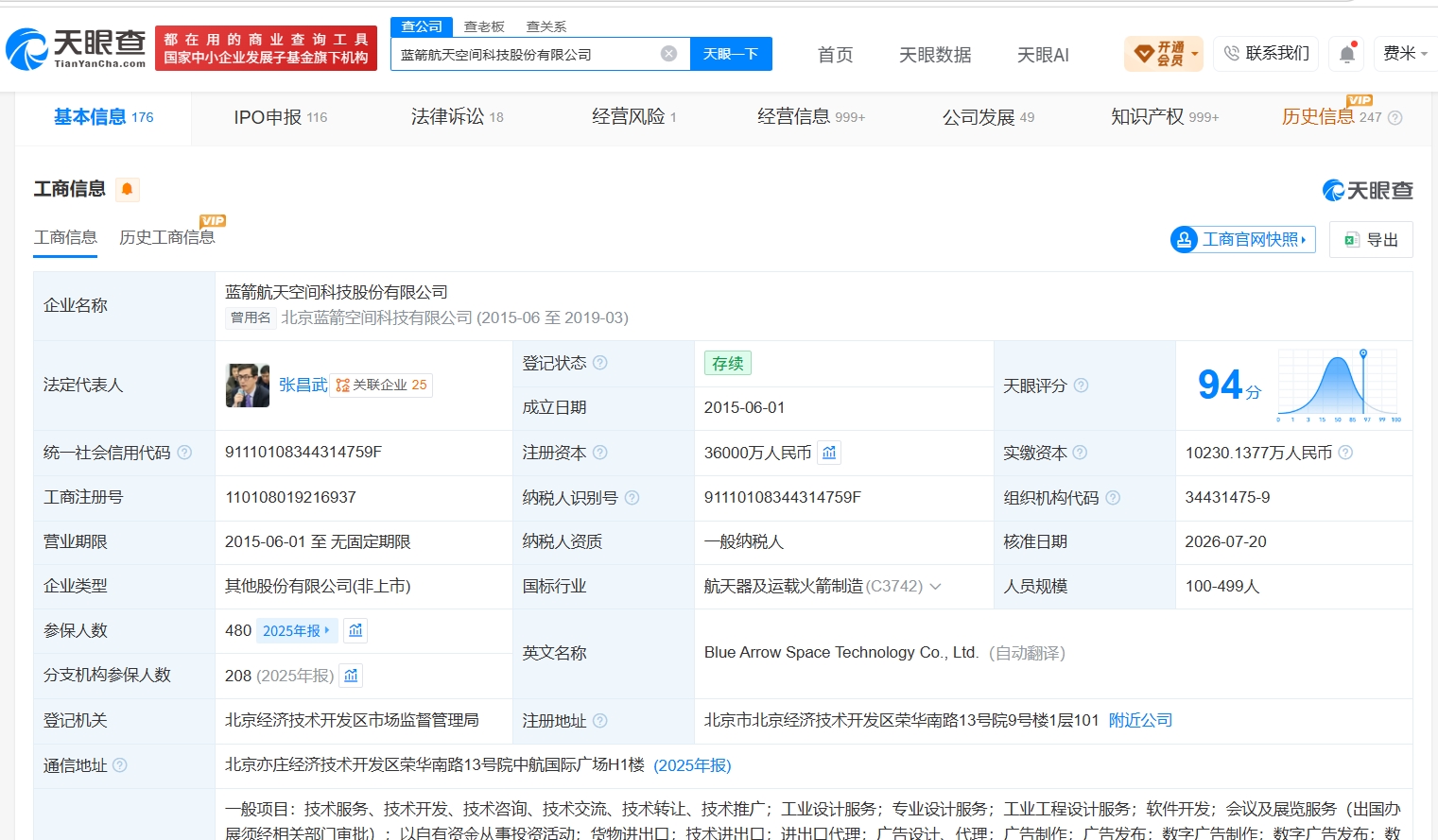Select the English name Blue Arrow Space Technology
The height and width of the screenshot is (840, 1438).
coord(840,653)
